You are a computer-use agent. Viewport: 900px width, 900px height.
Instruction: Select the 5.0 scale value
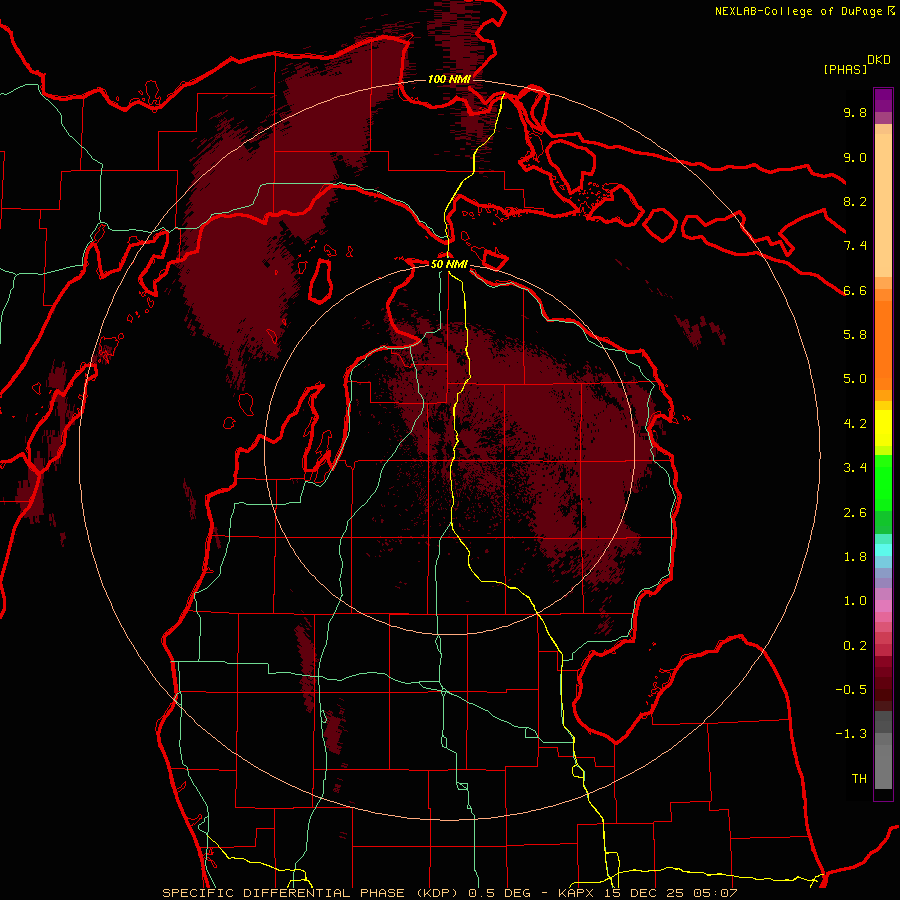pyautogui.click(x=855, y=379)
